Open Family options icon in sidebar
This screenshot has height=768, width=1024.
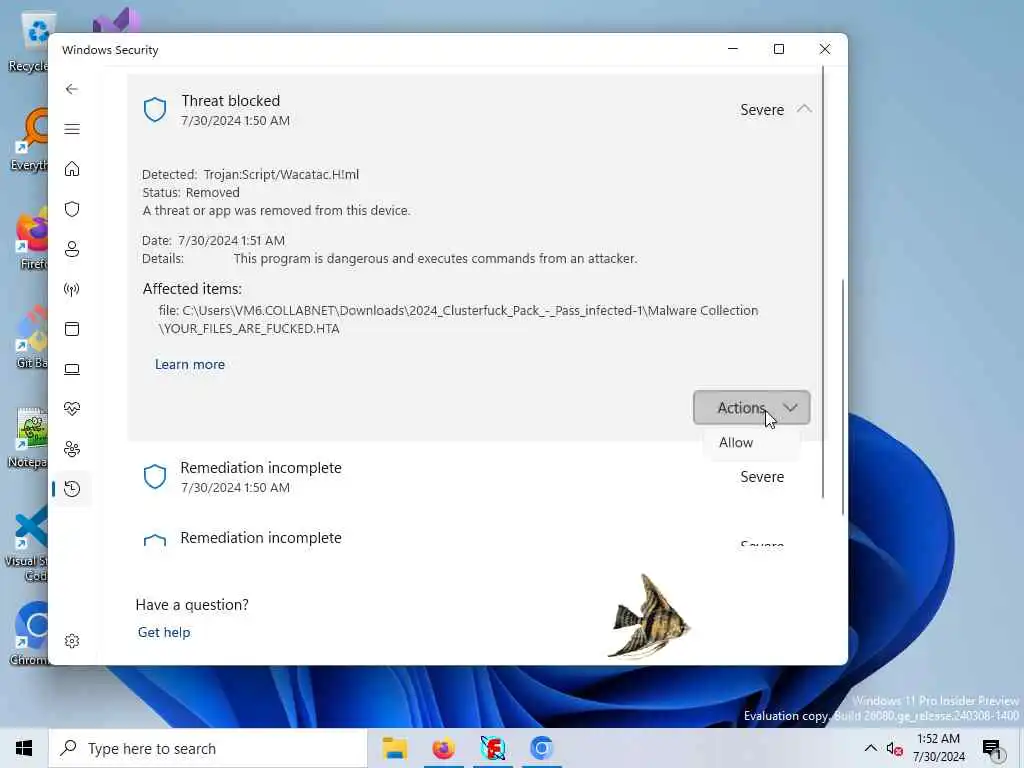(x=72, y=449)
